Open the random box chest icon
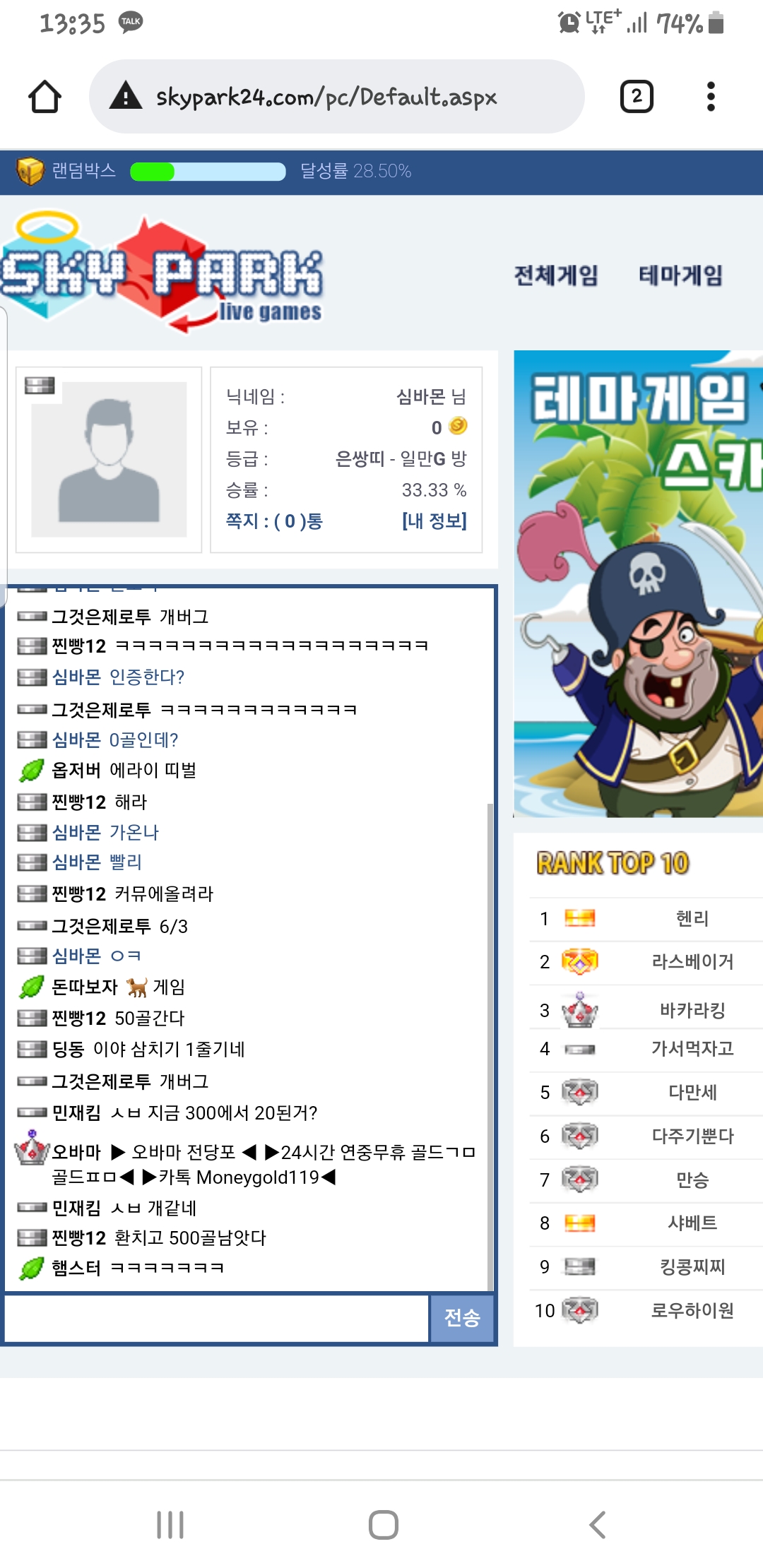 coord(30,172)
